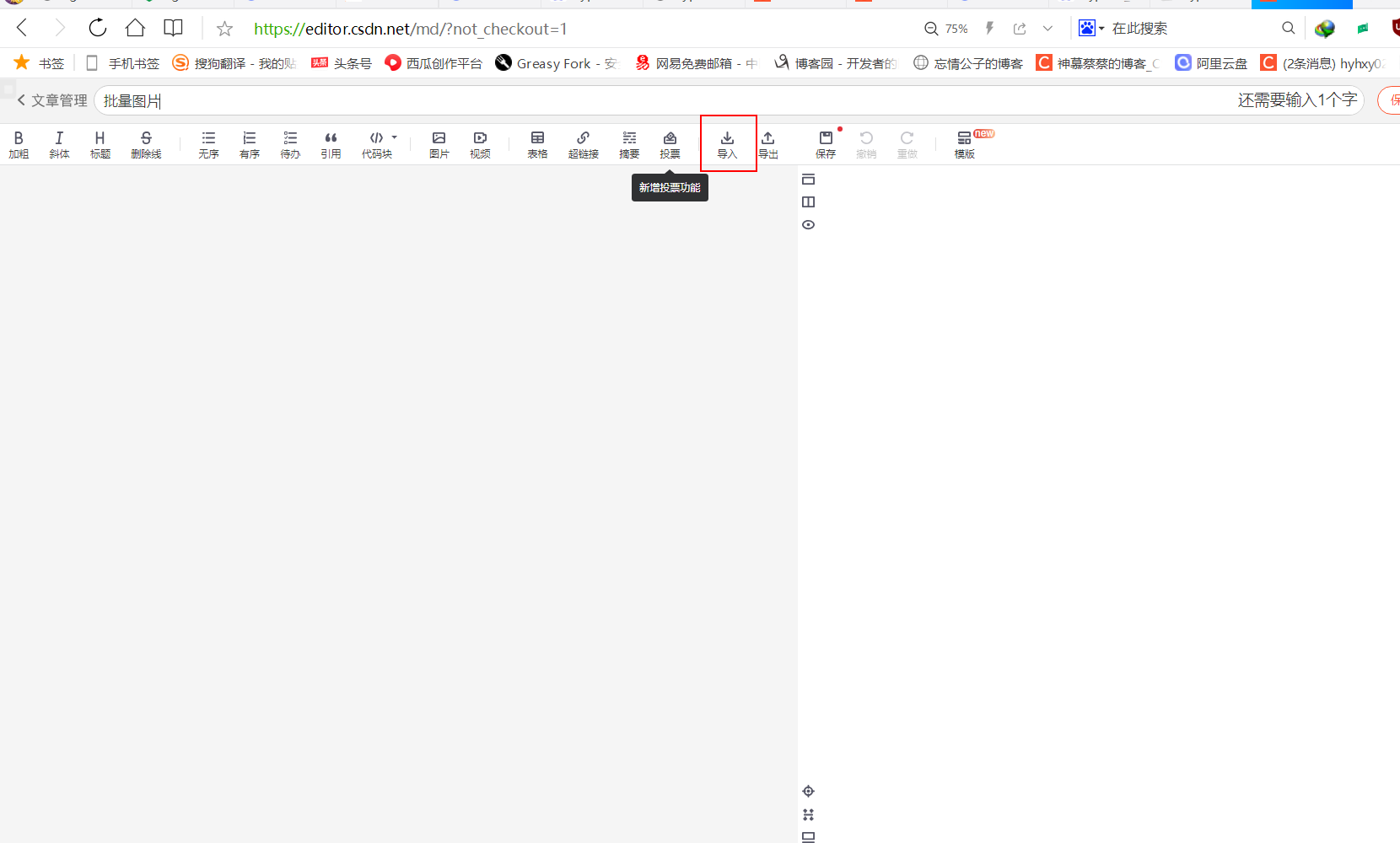1400x843 pixels.
Task: Open the 75% zoom control
Action: tap(946, 29)
